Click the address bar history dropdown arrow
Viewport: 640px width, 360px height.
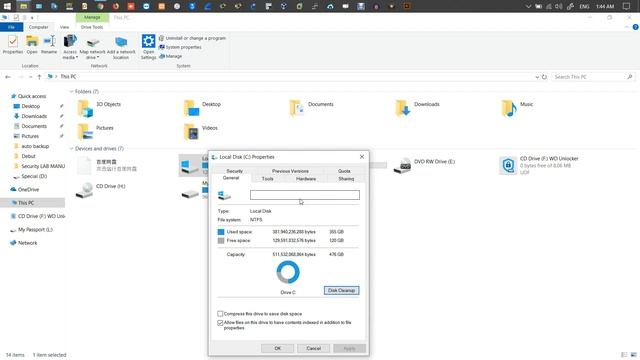tap(537, 77)
